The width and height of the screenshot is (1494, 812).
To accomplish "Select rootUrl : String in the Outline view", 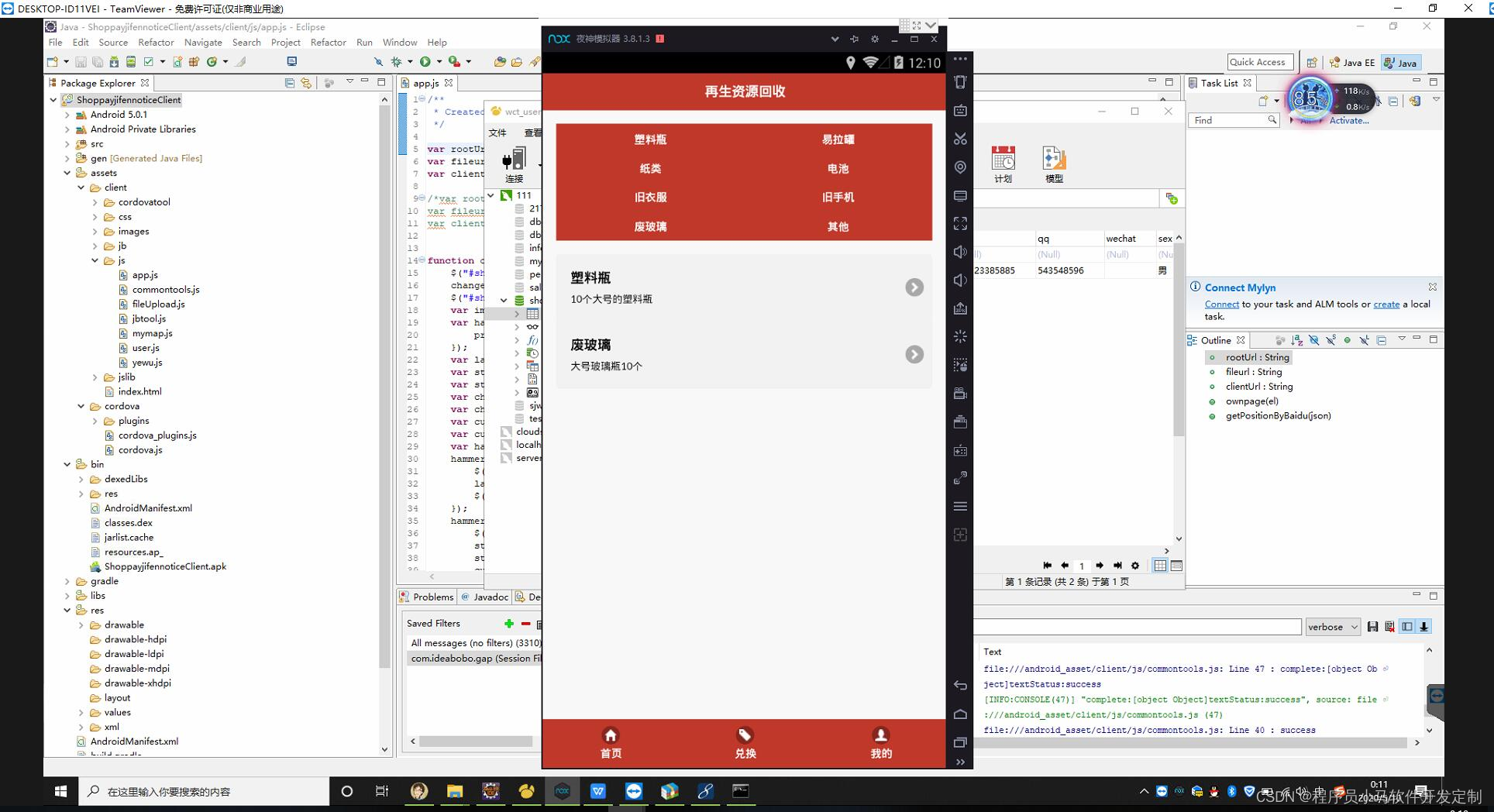I will click(x=1258, y=357).
